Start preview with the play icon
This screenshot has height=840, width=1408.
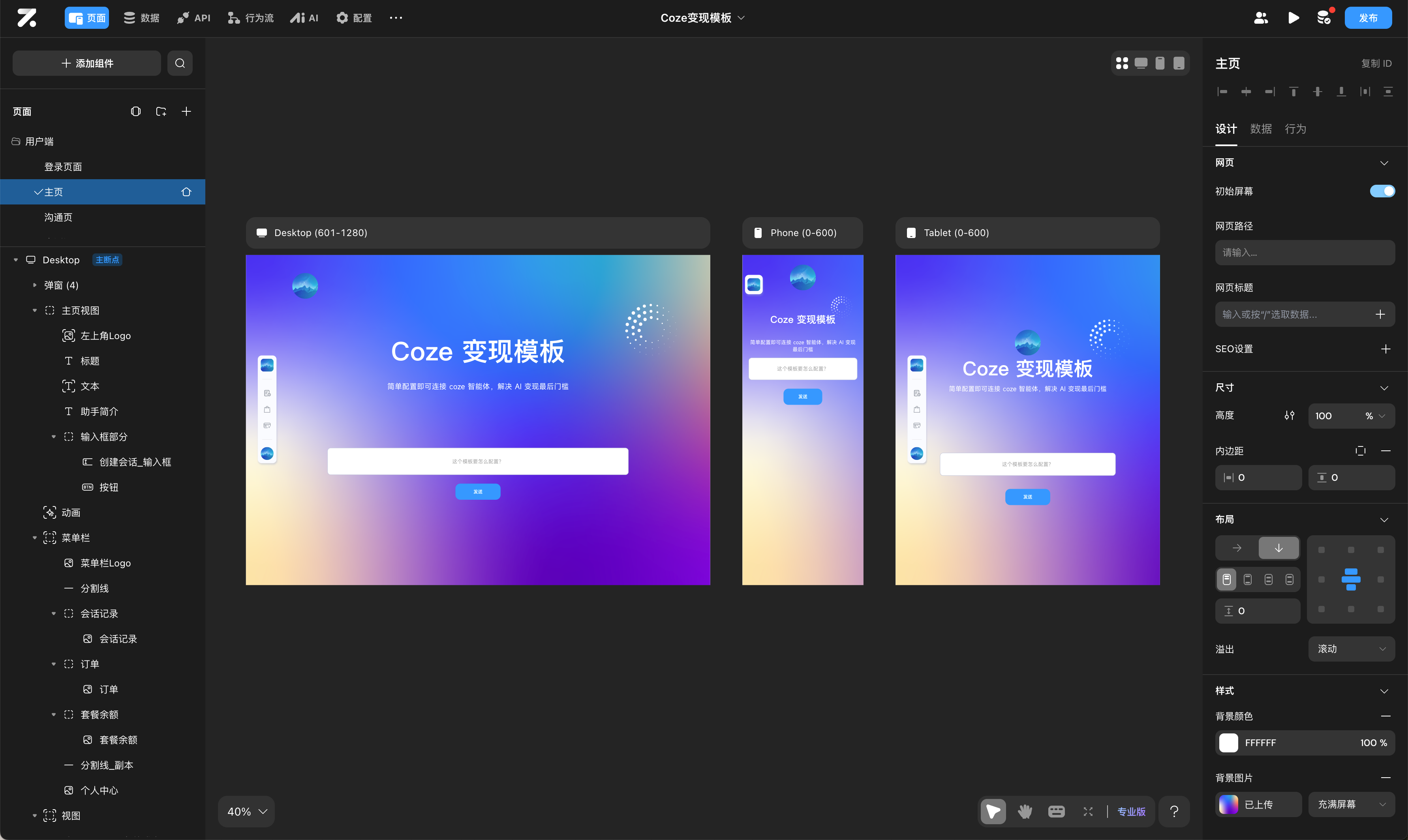(1293, 18)
